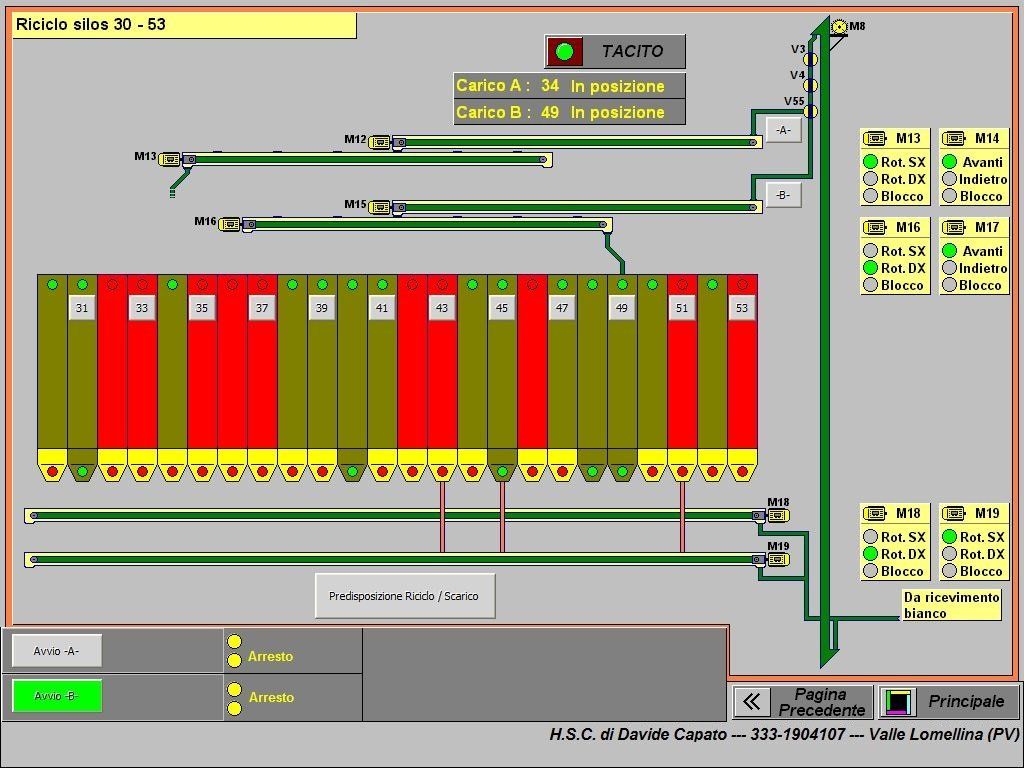This screenshot has width=1024, height=768.
Task: Open the Principale main page
Action: [x=948, y=702]
